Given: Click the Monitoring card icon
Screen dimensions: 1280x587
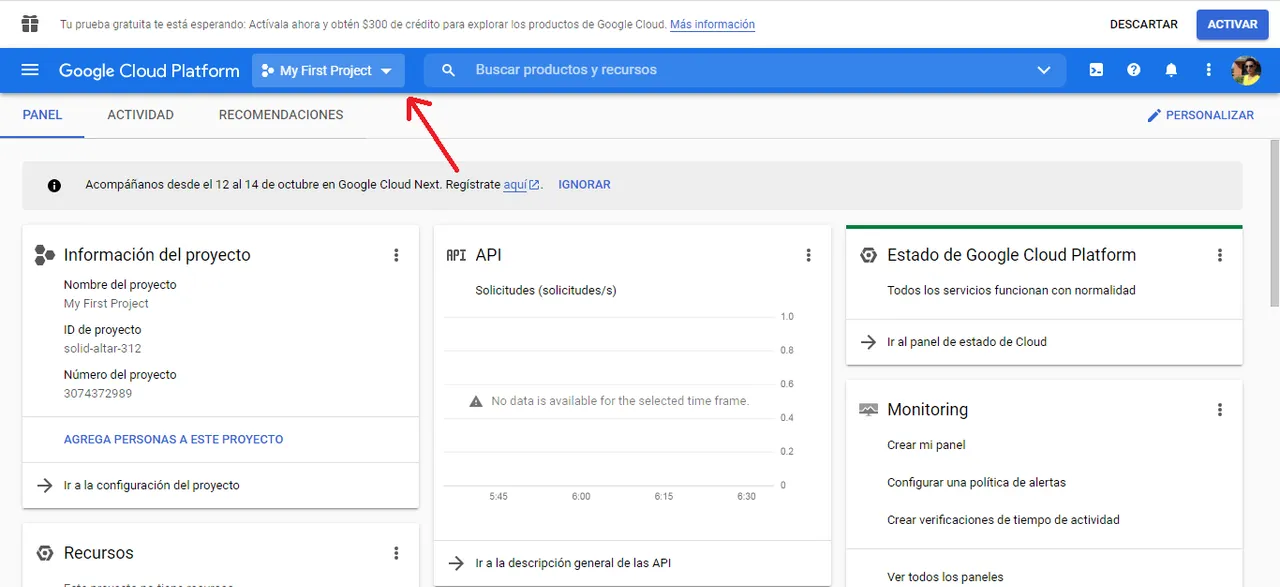Looking at the screenshot, I should 868,410.
